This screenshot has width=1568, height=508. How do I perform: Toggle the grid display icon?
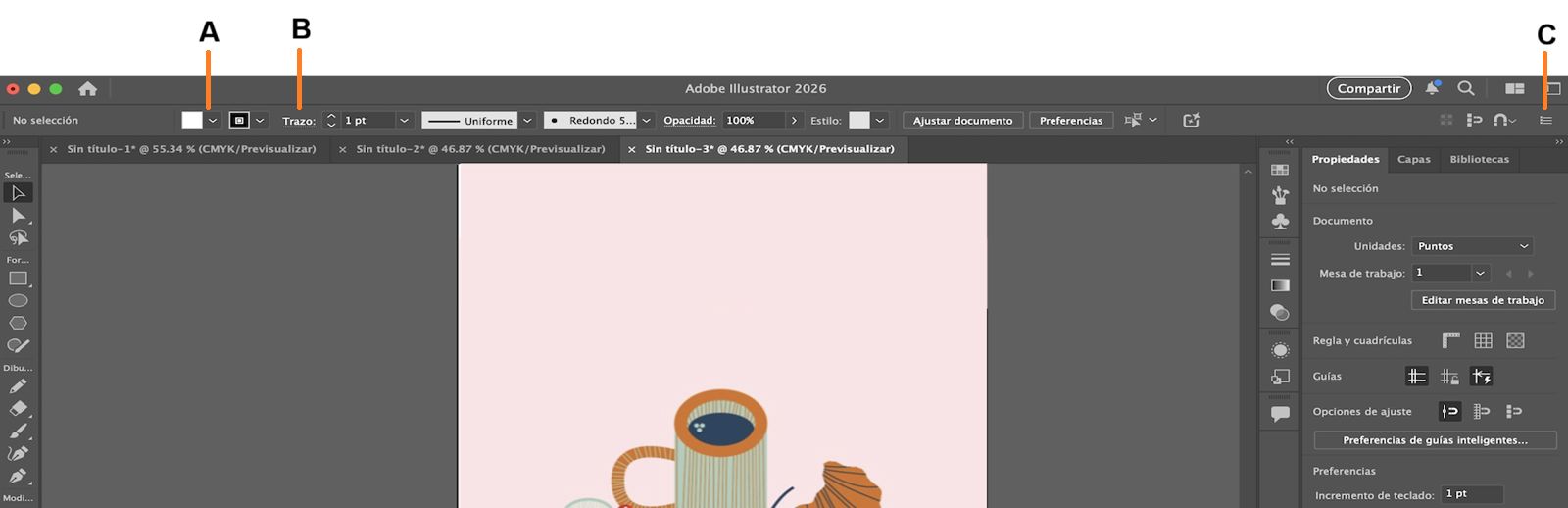coord(1484,340)
